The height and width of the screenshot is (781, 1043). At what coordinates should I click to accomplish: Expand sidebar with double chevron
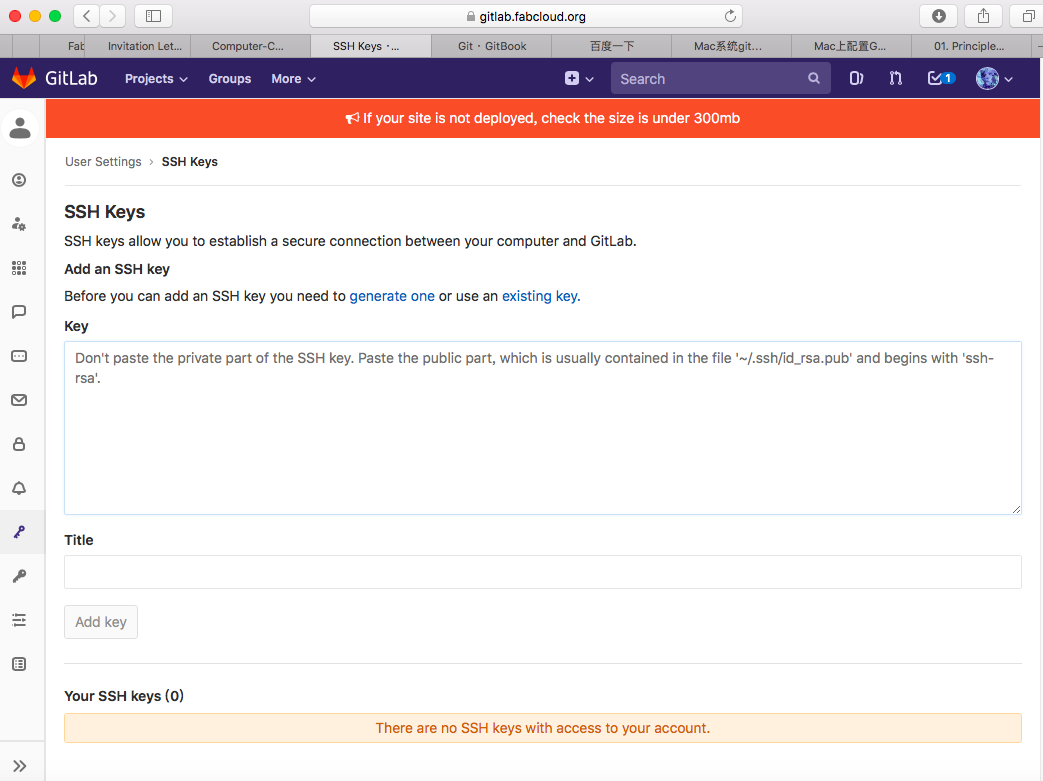click(19, 766)
